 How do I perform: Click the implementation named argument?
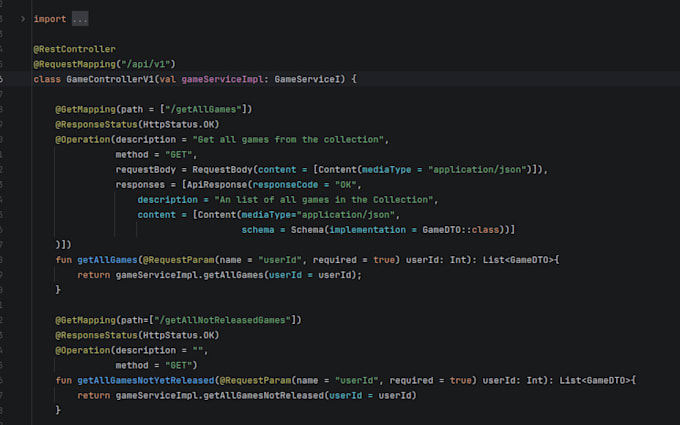(368, 230)
